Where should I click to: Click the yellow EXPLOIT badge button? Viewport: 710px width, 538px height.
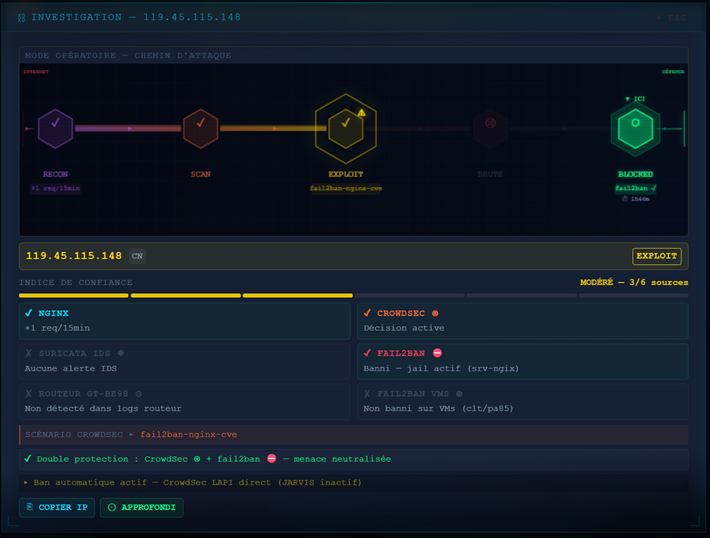point(657,256)
